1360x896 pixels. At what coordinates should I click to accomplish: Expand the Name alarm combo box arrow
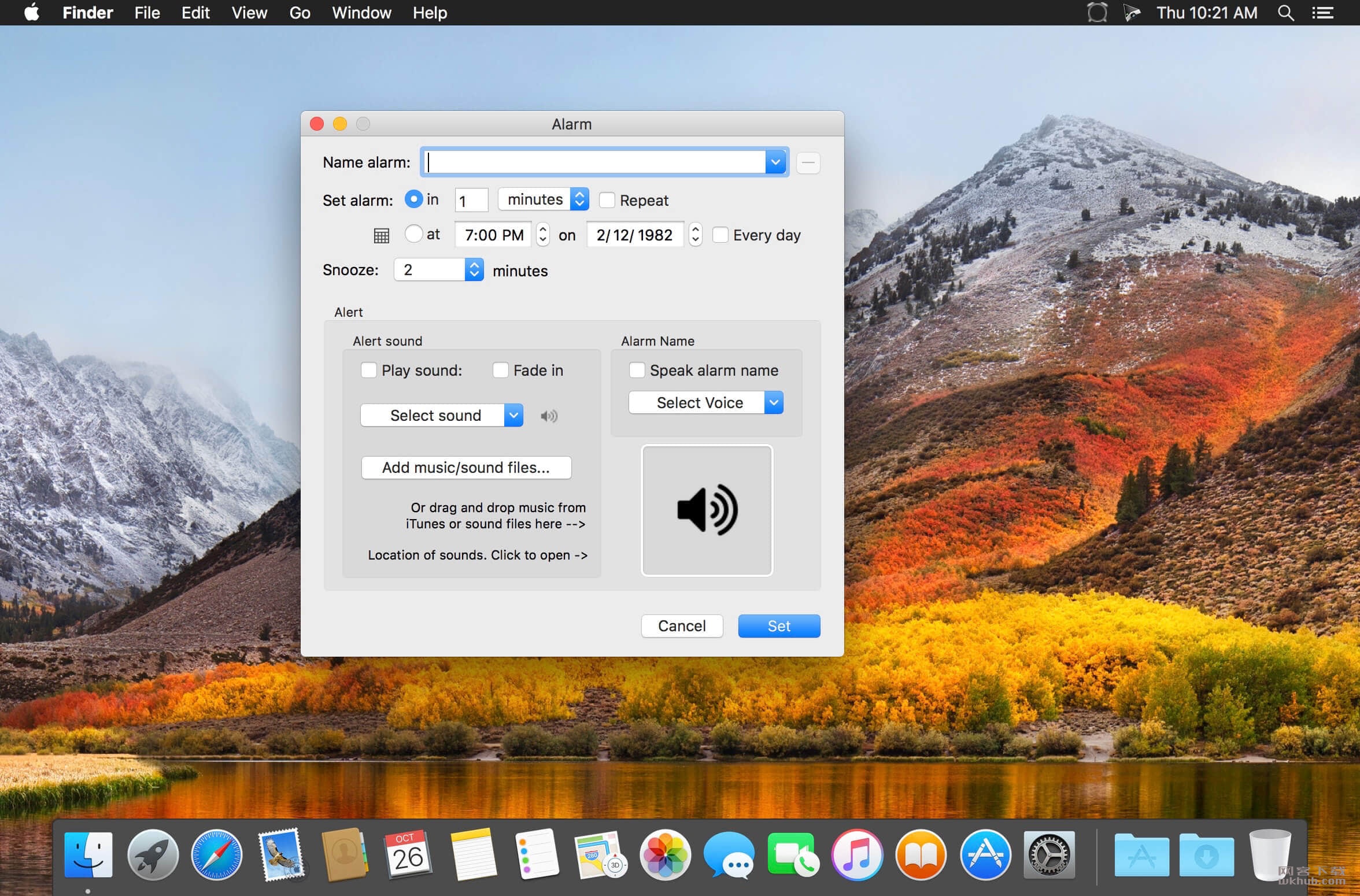pyautogui.click(x=775, y=162)
